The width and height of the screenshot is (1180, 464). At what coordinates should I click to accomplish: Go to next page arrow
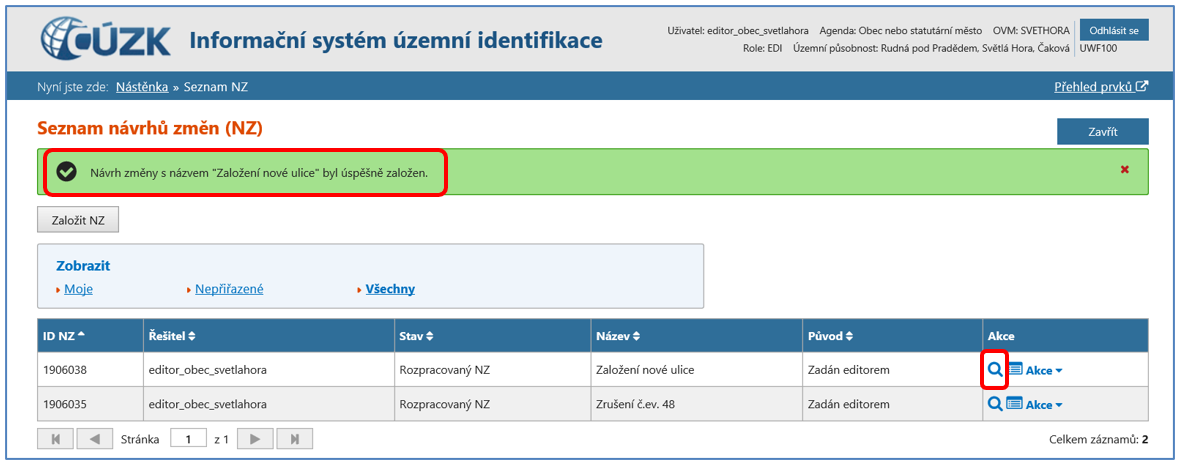pos(255,439)
